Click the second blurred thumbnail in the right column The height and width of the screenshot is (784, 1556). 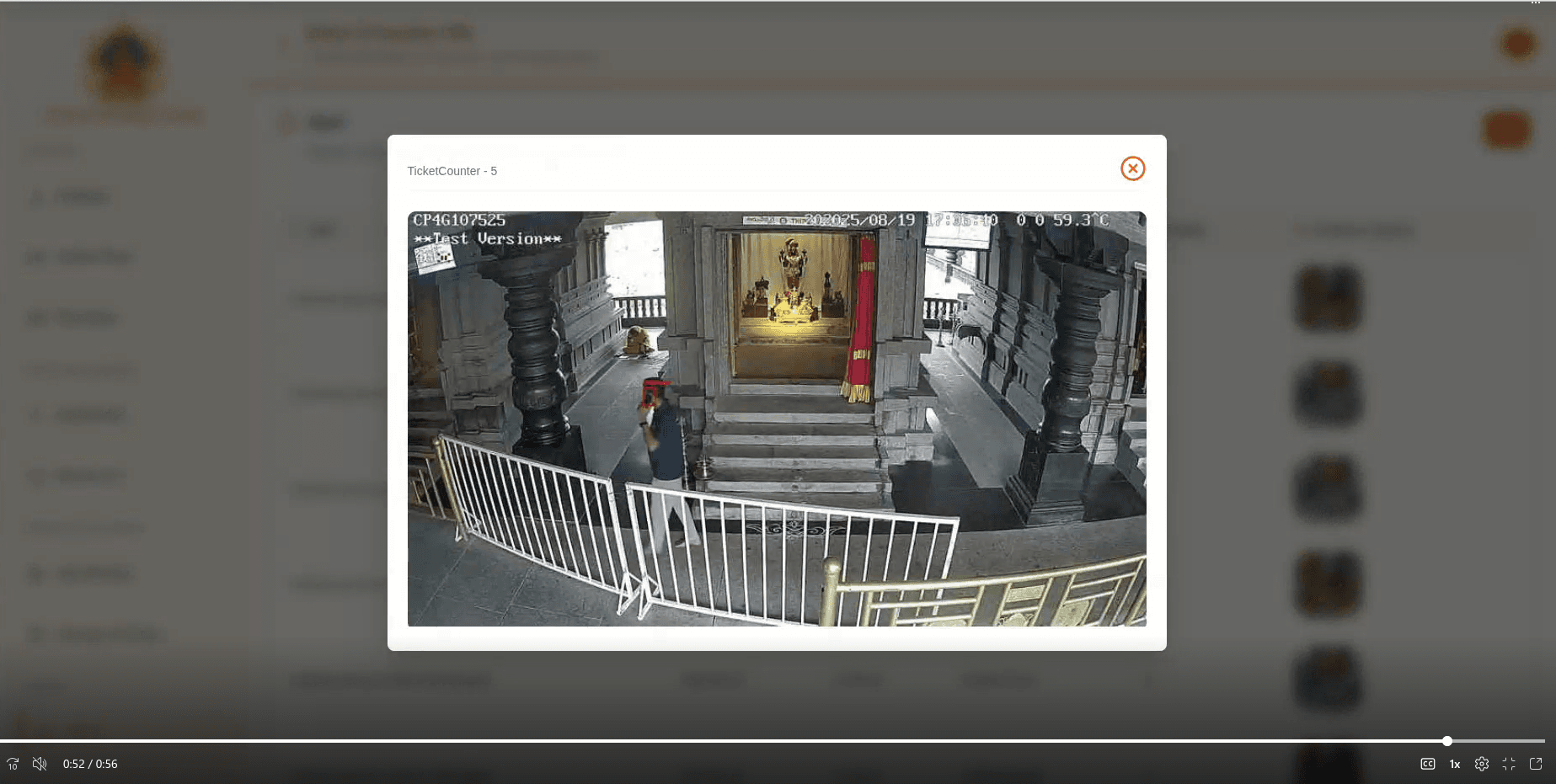(1329, 393)
